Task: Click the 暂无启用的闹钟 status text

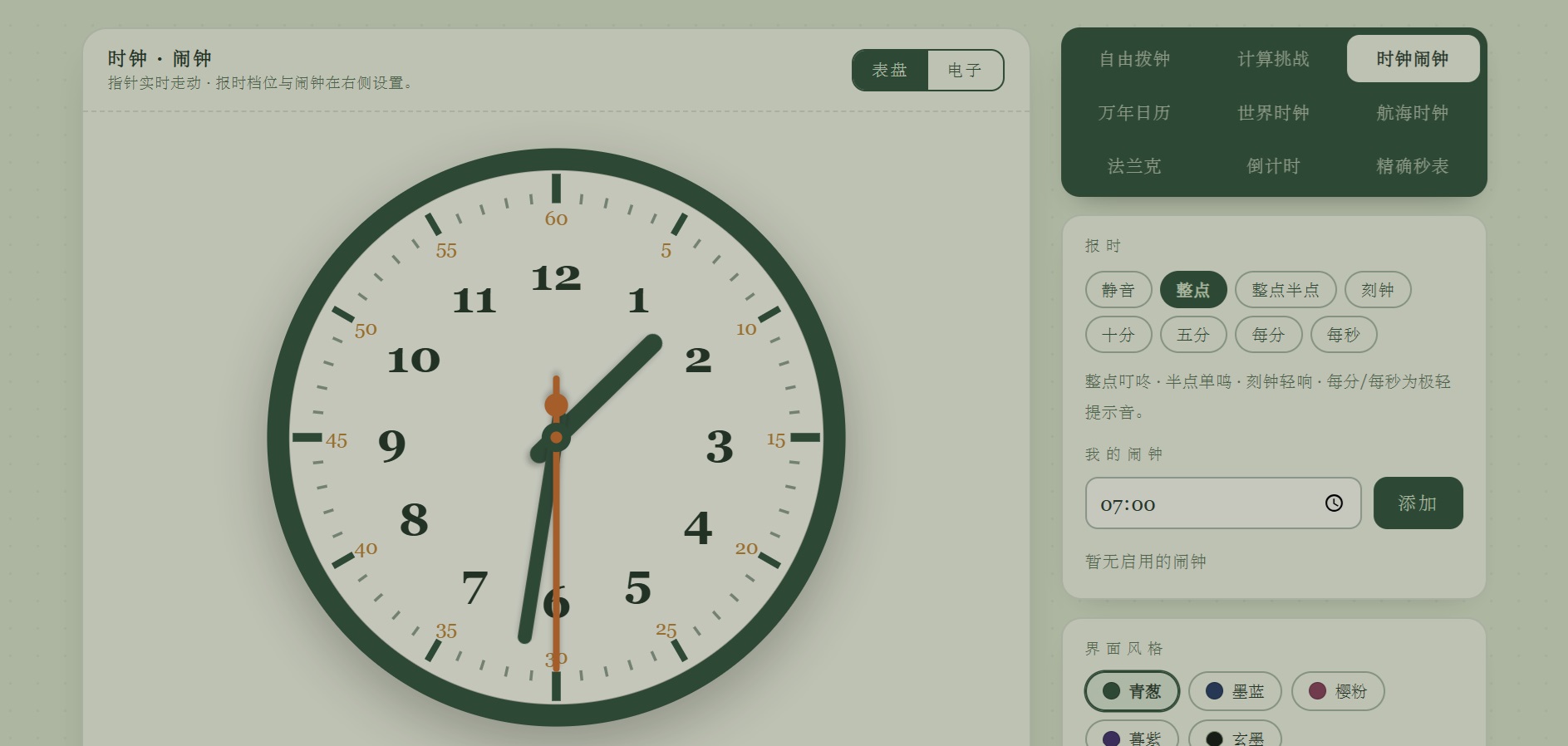Action: click(x=1146, y=562)
